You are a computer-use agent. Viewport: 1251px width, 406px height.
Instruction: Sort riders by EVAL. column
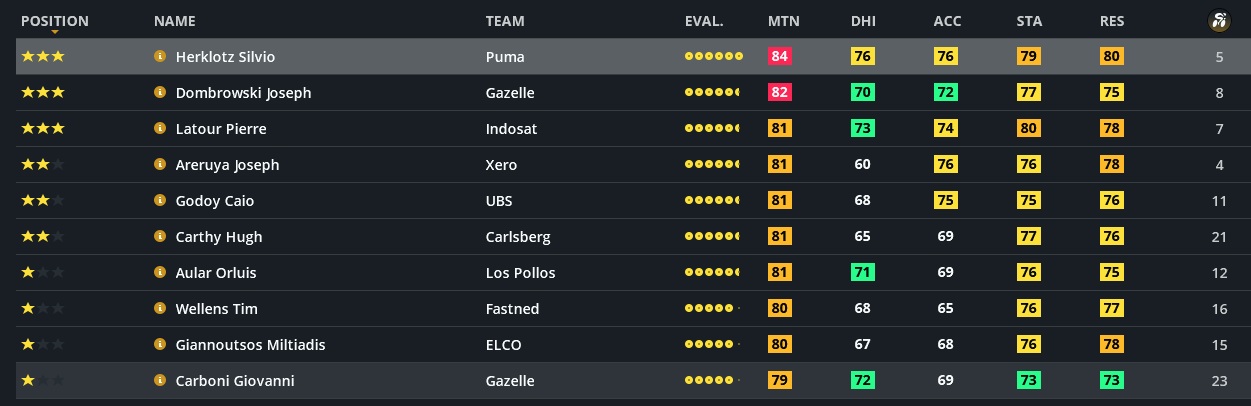click(704, 21)
